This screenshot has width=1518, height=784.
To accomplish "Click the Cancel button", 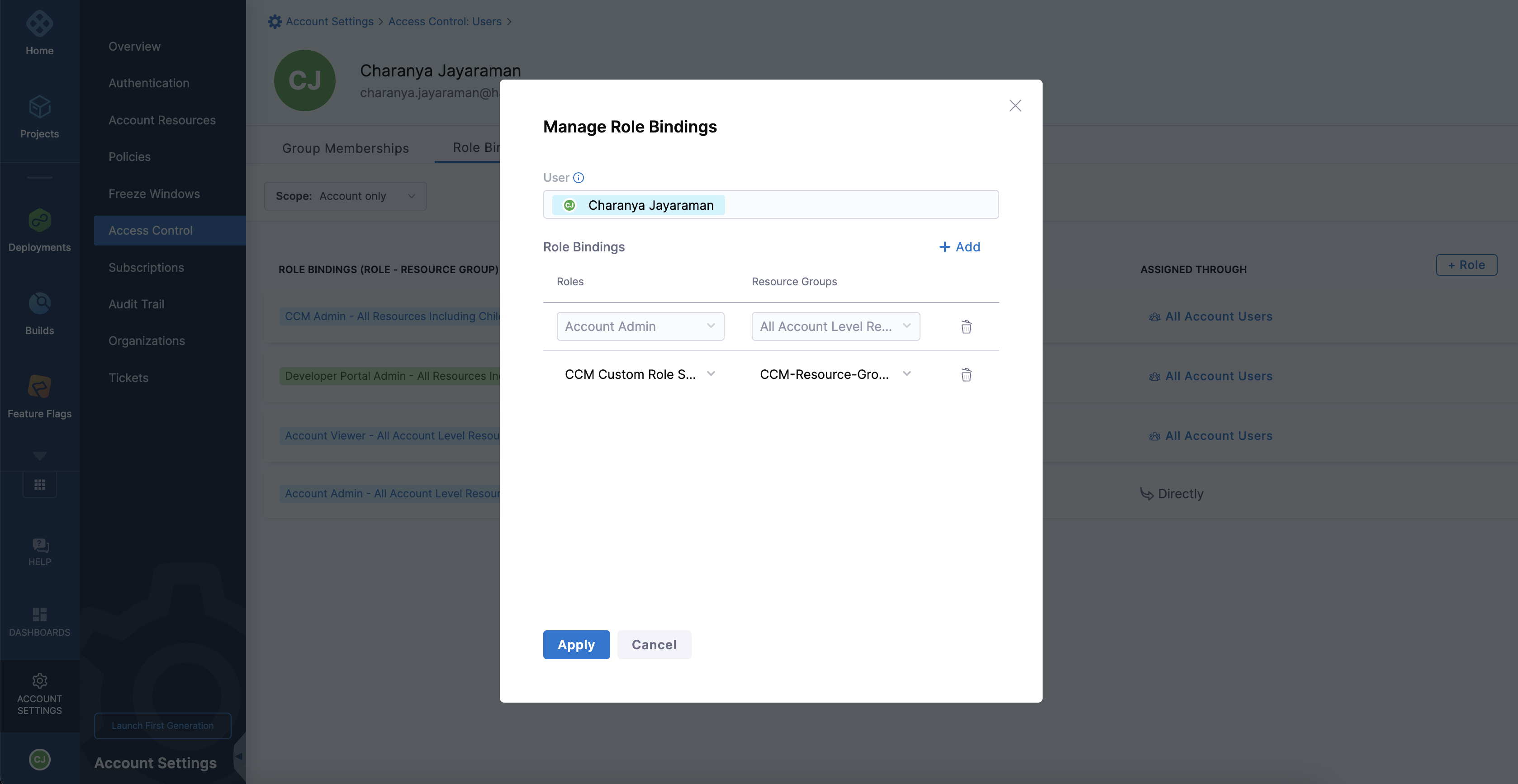I will 654,644.
